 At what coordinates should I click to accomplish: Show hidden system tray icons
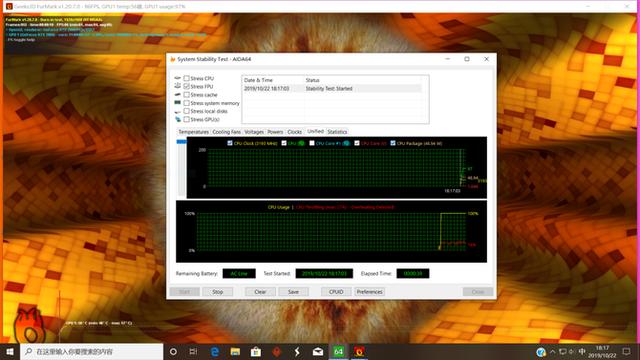pos(552,351)
